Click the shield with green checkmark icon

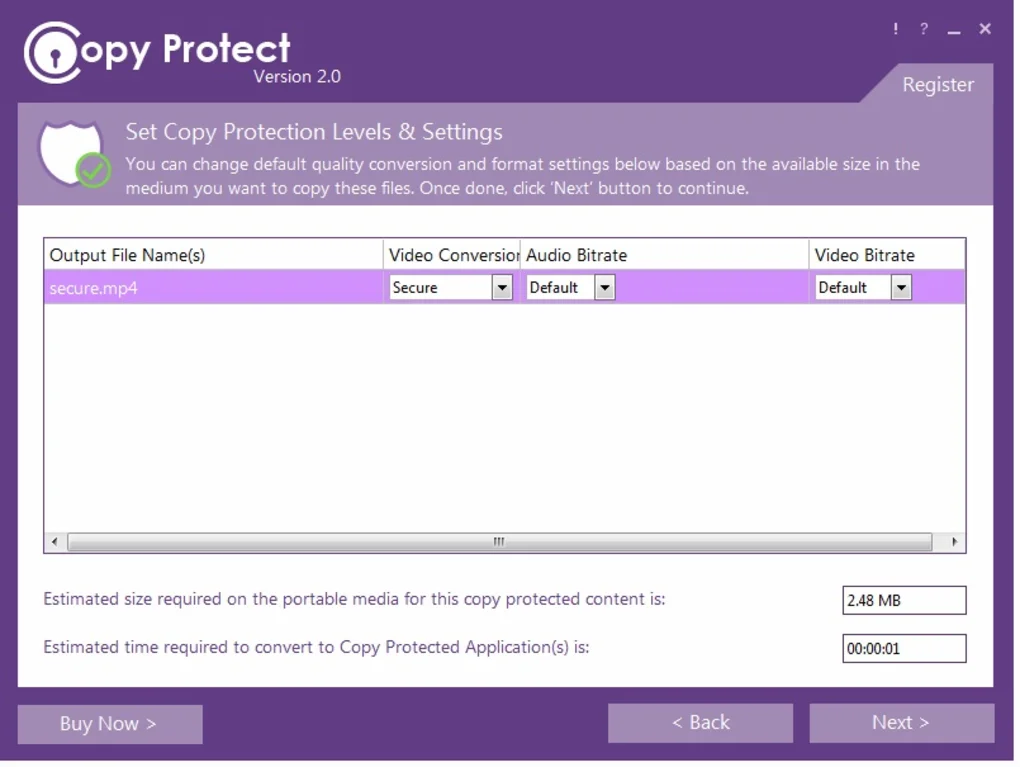pyautogui.click(x=75, y=154)
